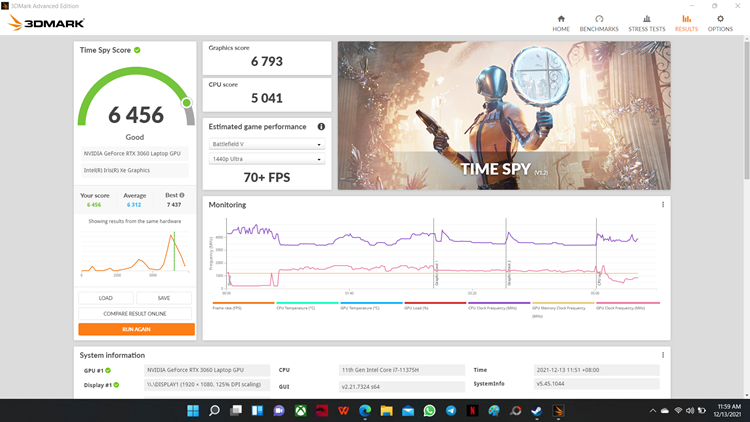Open Netflix on the taskbar
The image size is (750, 422).
point(473,411)
